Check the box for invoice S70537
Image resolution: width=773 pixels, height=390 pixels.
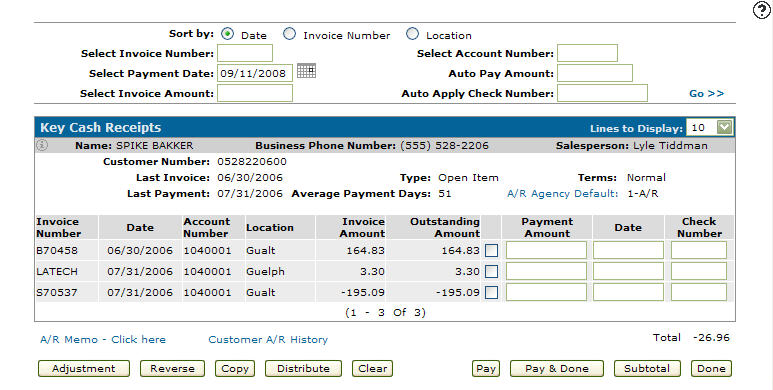(492, 293)
